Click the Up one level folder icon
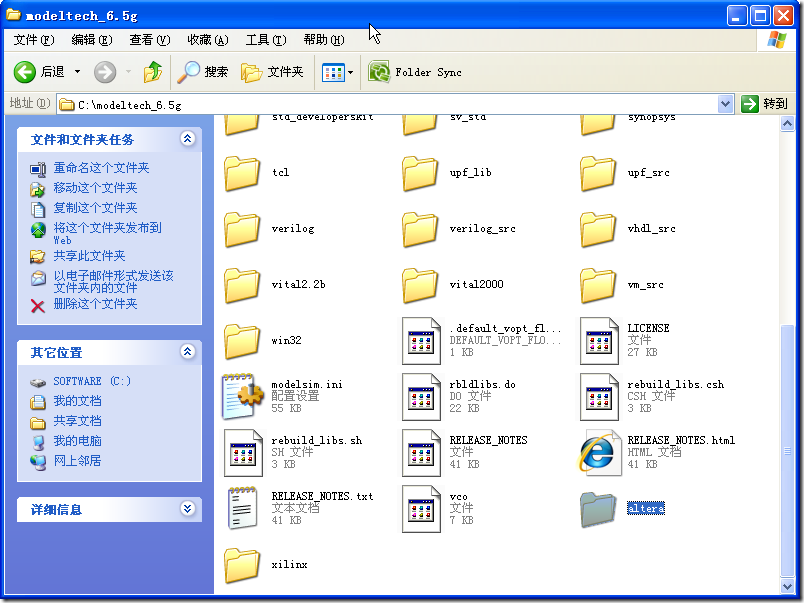This screenshot has height=603, width=804. coord(152,72)
